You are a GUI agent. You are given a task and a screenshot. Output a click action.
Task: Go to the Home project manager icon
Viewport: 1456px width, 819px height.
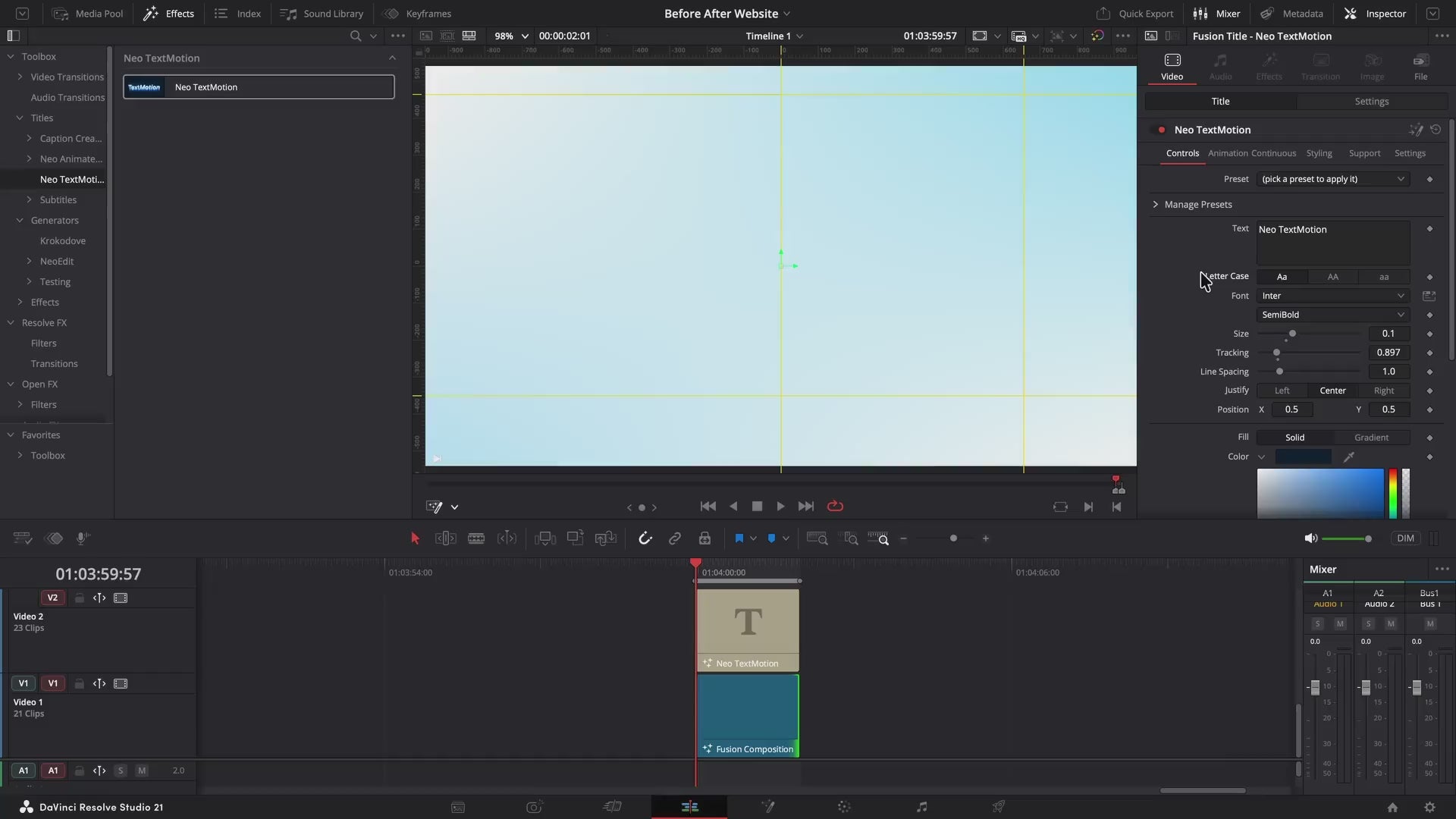pos(1392,808)
